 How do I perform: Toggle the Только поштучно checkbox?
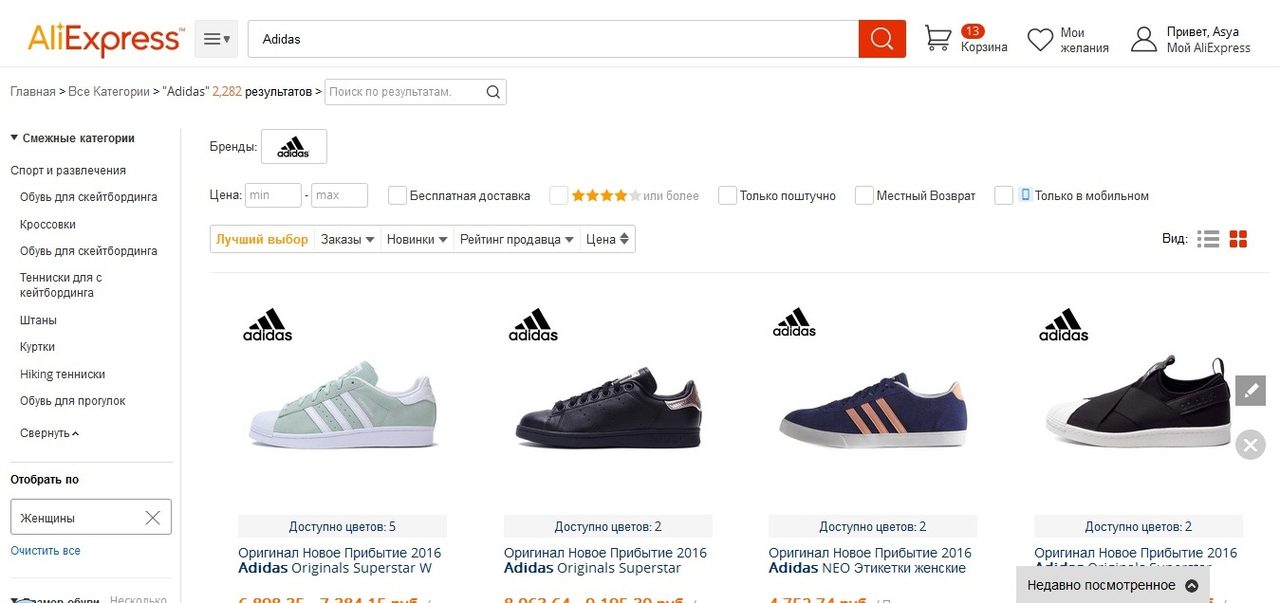(x=728, y=195)
